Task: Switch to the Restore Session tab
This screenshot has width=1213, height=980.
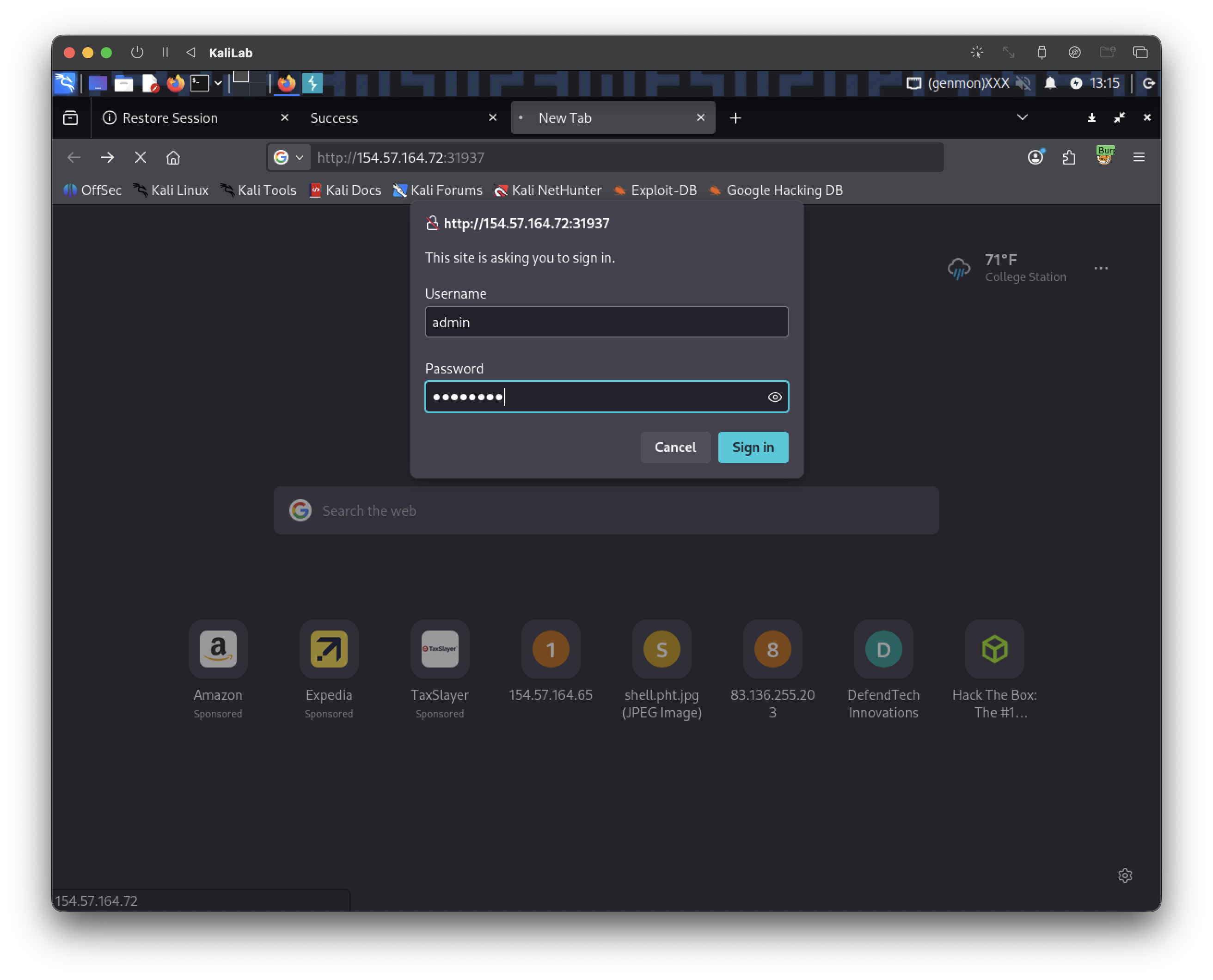Action: pos(170,118)
